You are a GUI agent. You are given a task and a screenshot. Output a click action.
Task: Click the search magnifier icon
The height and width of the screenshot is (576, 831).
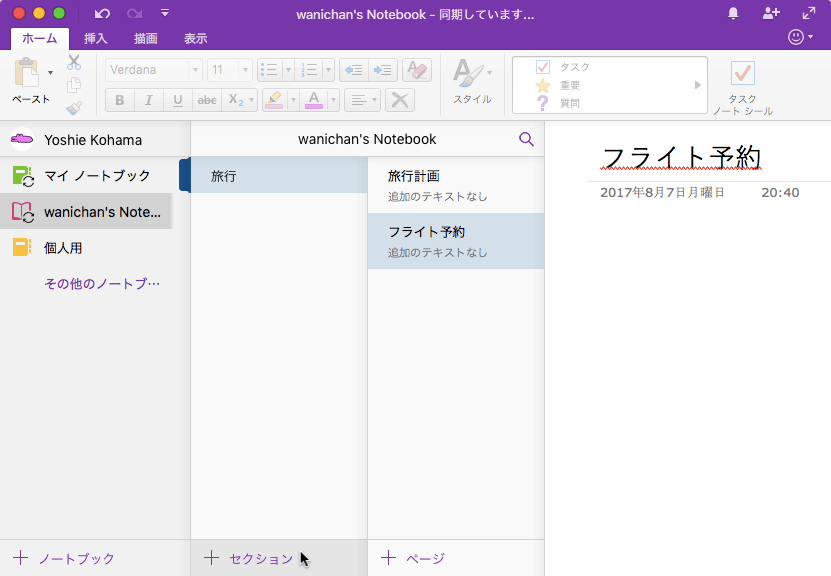tap(526, 139)
